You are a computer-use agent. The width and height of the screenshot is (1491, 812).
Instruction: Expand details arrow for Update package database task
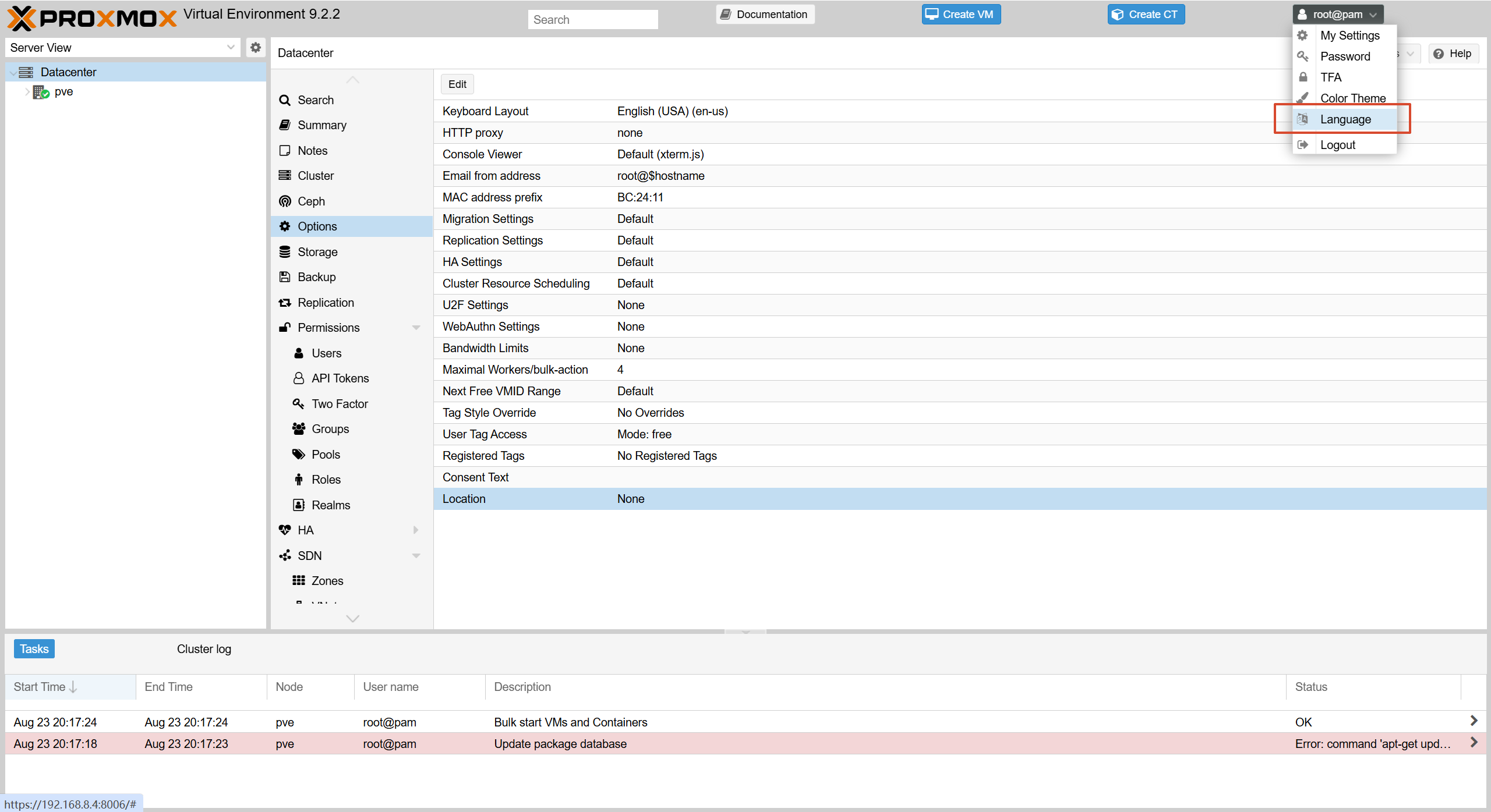1474,743
